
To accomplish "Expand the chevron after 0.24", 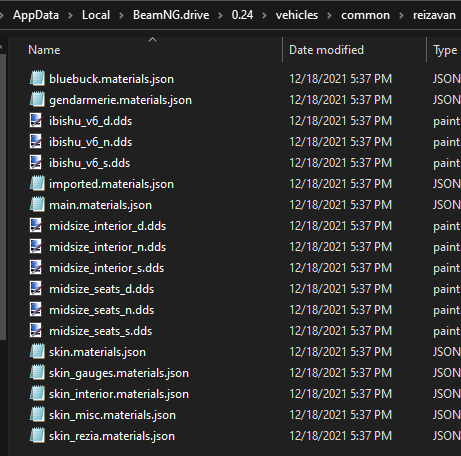I will coord(264,15).
